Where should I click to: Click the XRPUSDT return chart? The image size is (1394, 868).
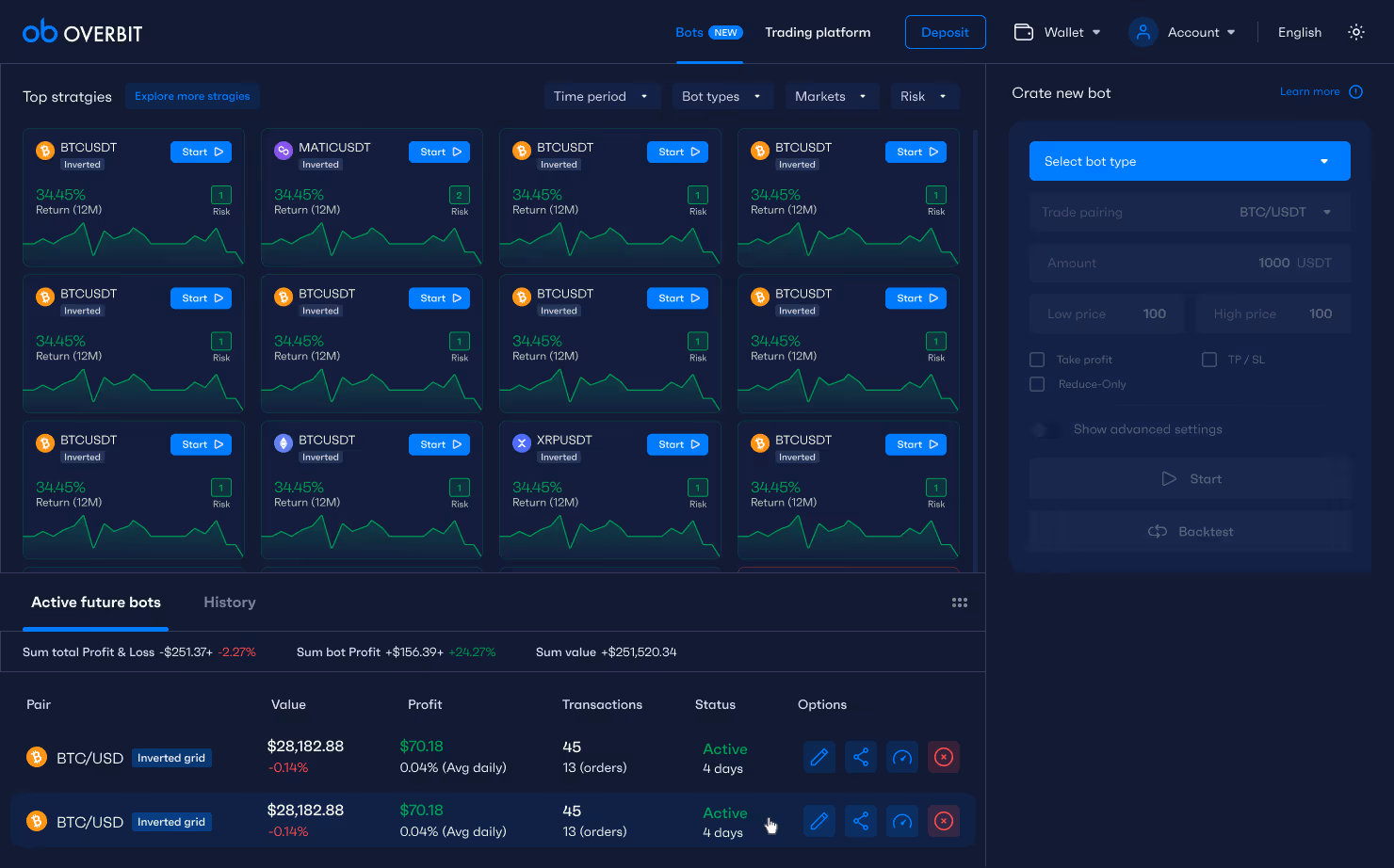609,536
